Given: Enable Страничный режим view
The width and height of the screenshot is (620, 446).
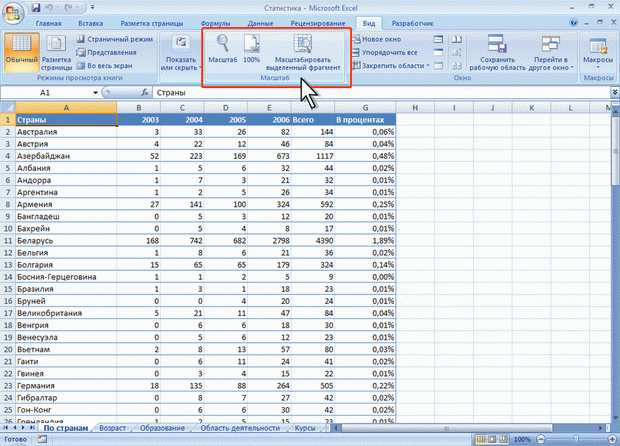Looking at the screenshot, I should coord(115,39).
